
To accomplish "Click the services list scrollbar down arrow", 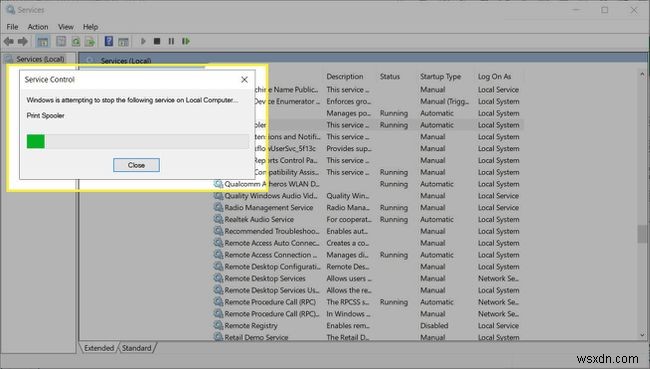I will (642, 335).
